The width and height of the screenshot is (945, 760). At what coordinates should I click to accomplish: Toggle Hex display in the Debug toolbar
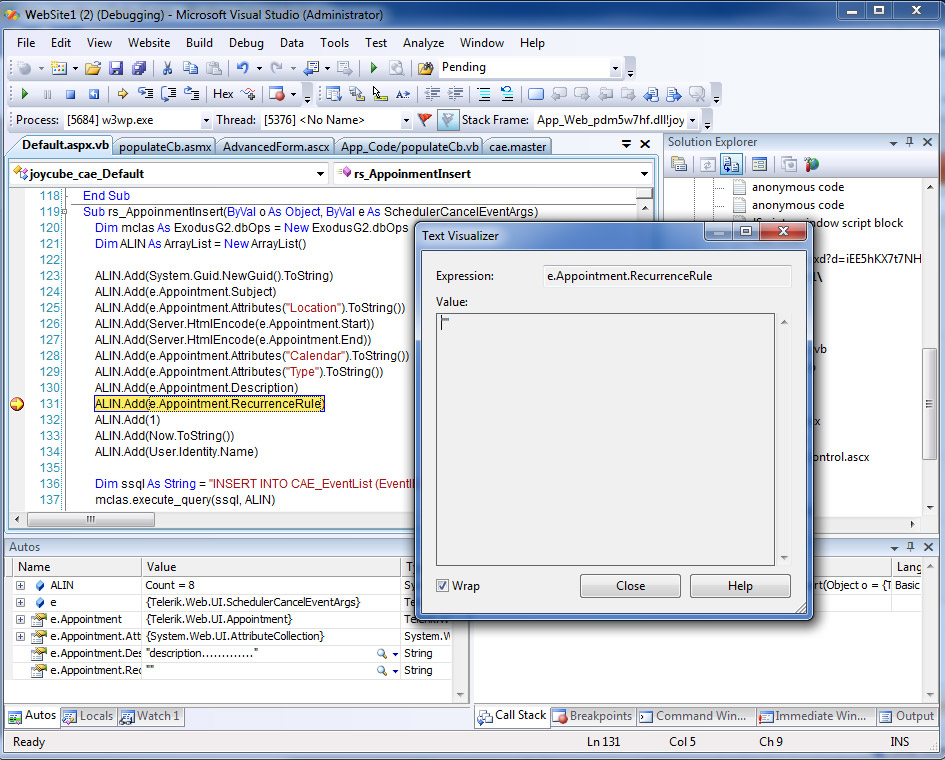tap(223, 94)
